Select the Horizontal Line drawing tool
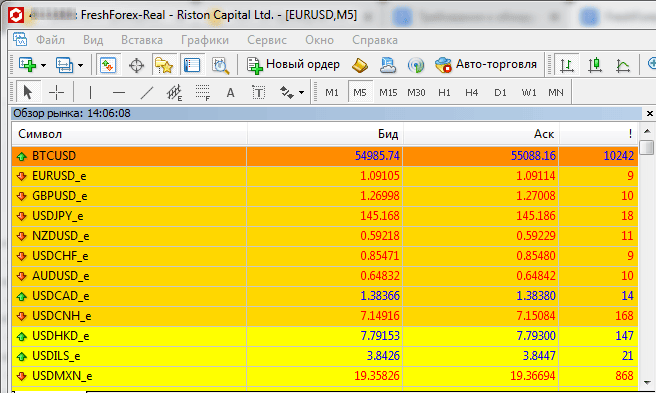656x393 pixels. (119, 92)
